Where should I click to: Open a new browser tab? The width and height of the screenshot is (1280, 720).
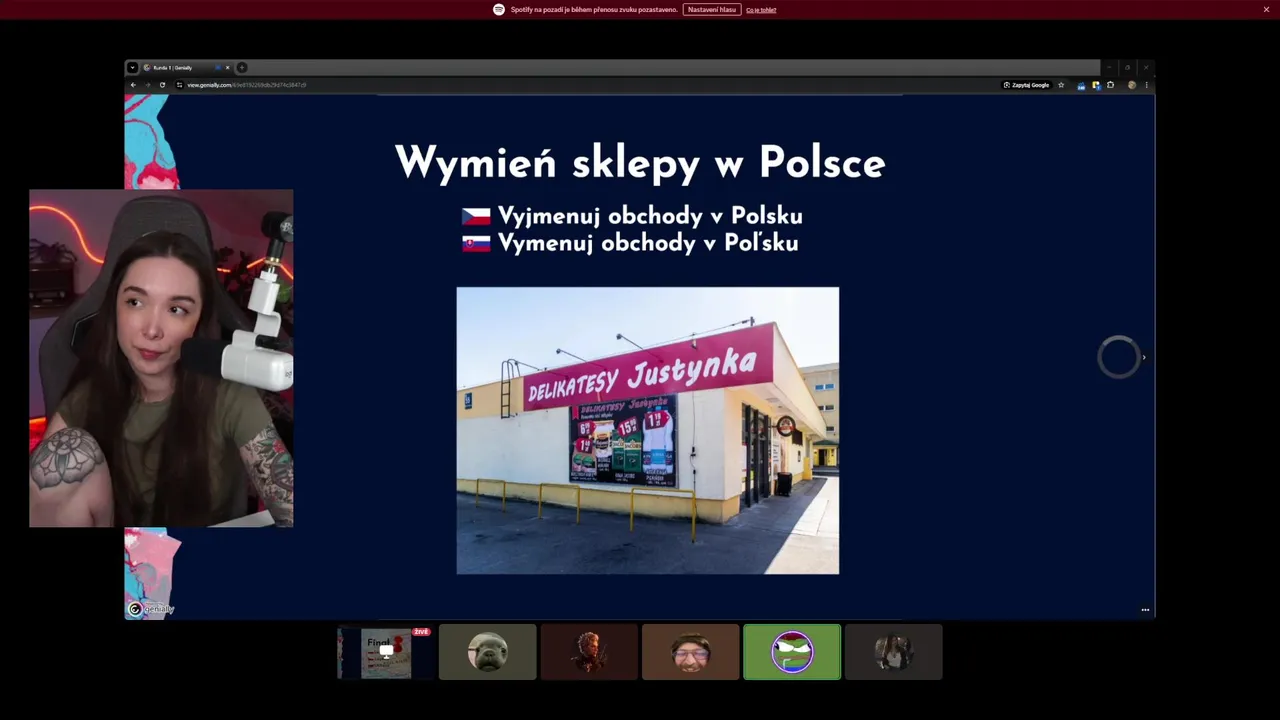tap(241, 67)
